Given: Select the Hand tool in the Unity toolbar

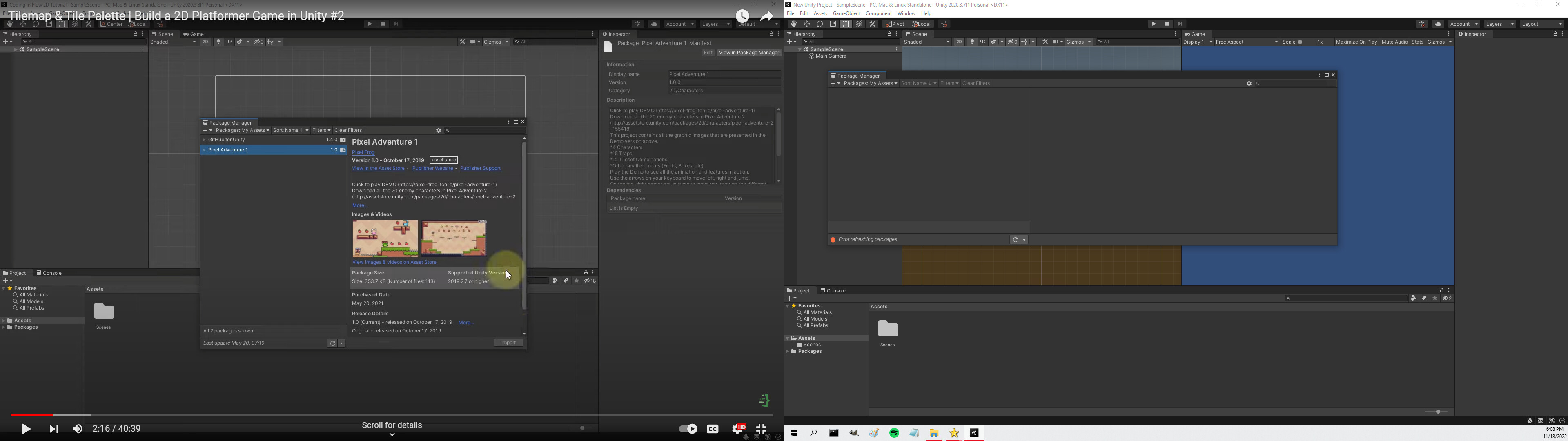Looking at the screenshot, I should [x=793, y=24].
